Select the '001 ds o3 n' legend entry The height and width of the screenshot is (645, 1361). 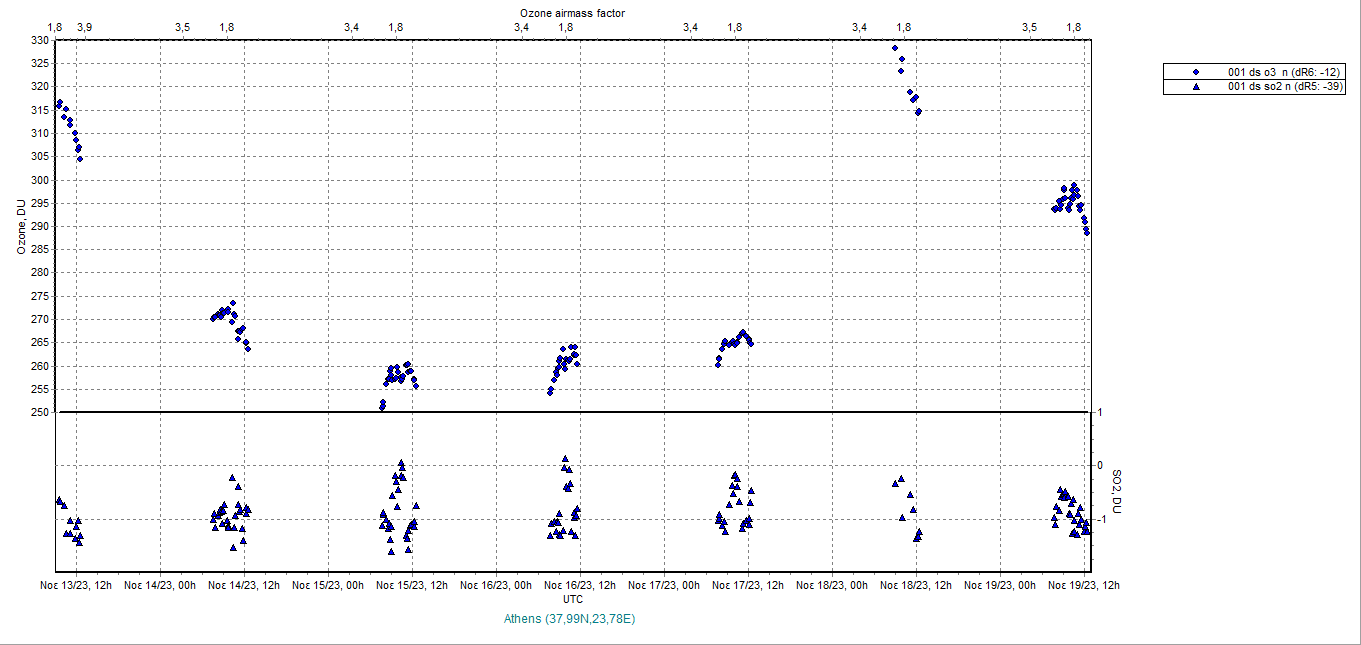(x=1277, y=72)
